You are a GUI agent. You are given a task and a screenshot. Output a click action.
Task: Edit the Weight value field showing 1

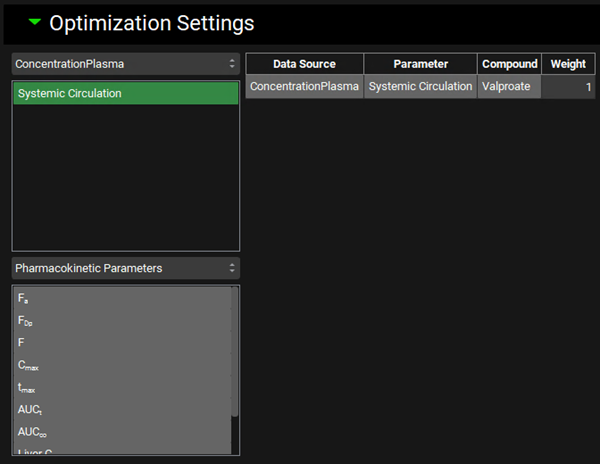click(x=568, y=87)
